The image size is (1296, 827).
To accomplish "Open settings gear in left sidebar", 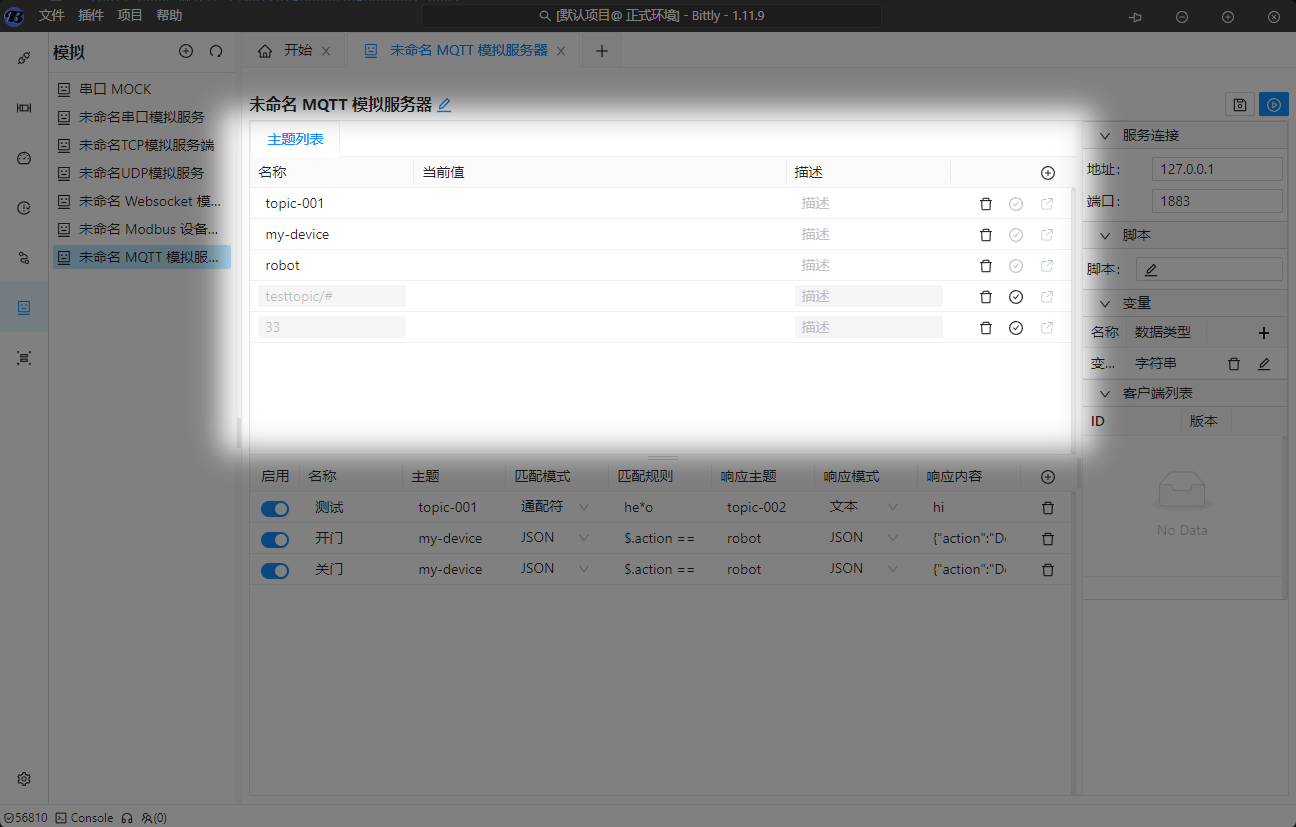I will [24, 779].
